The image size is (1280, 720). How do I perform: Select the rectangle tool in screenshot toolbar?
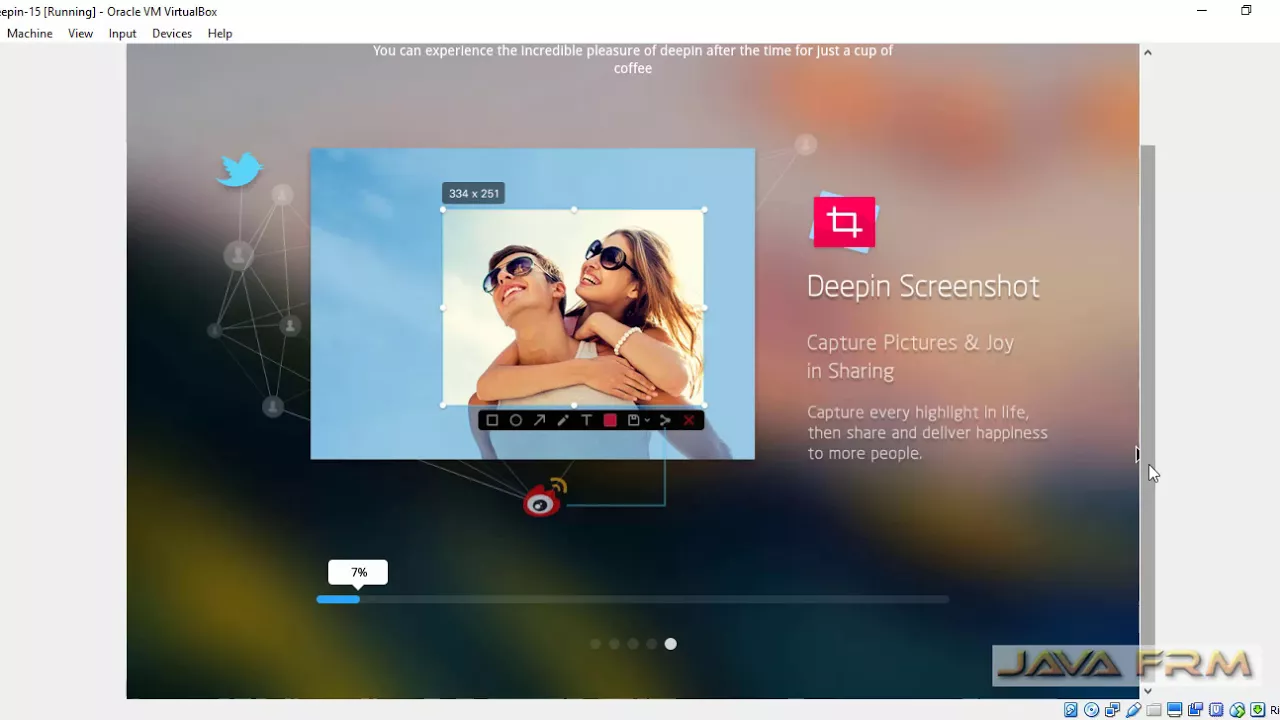tap(492, 421)
